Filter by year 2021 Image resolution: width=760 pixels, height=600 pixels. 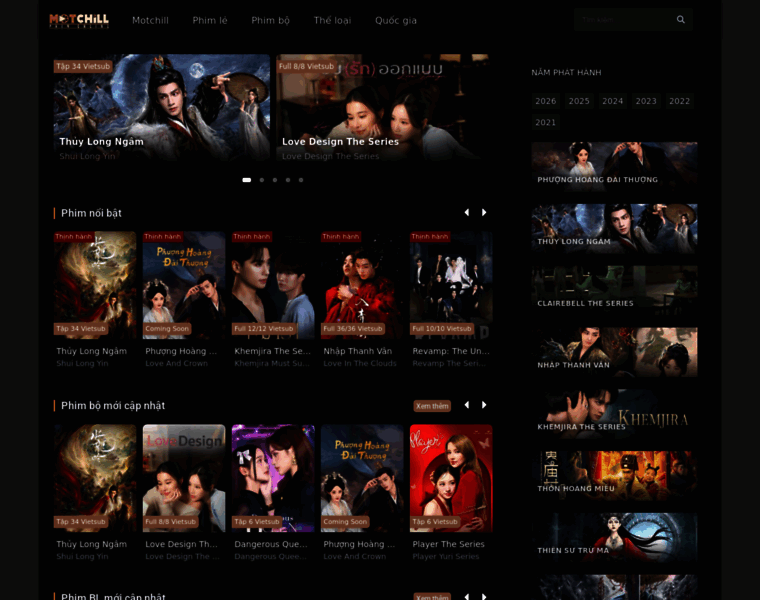[x=546, y=122]
